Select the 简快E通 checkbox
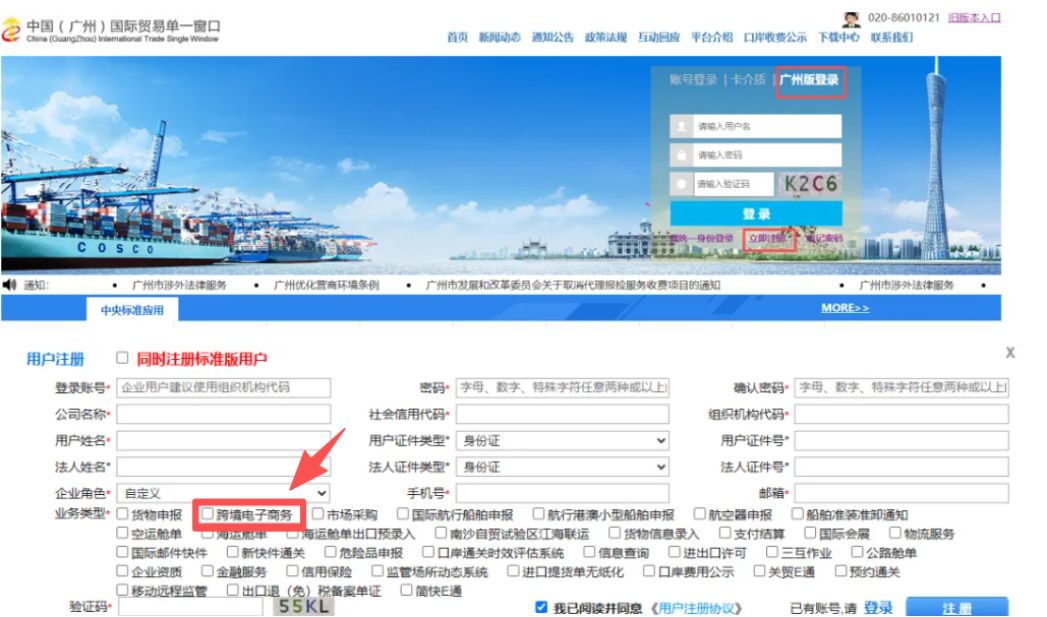The height and width of the screenshot is (617, 1047). click(x=407, y=590)
